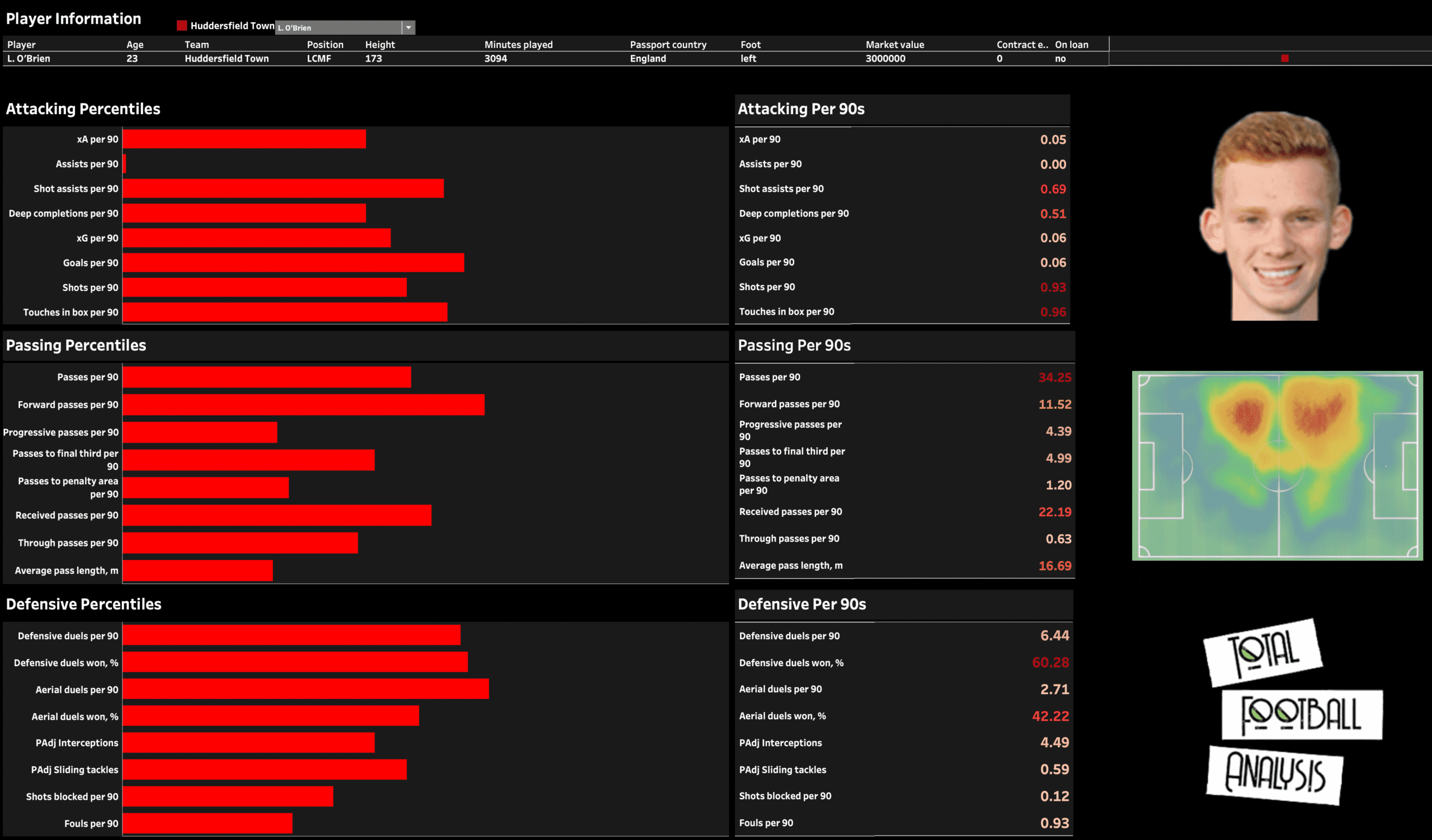Click the ANALYSIS logo tile

1274,774
